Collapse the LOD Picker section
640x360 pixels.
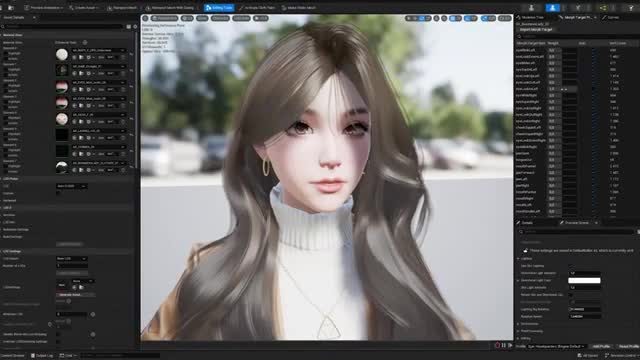click(11, 179)
